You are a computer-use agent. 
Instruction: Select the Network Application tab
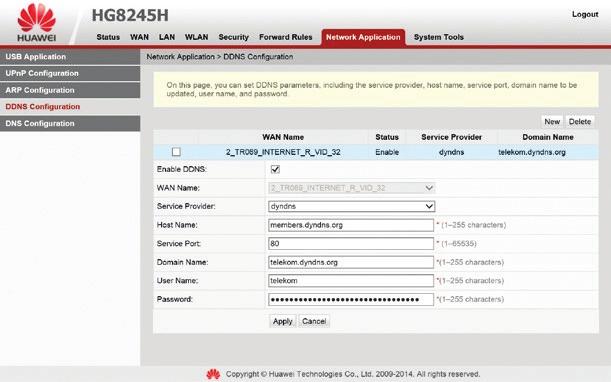(363, 37)
